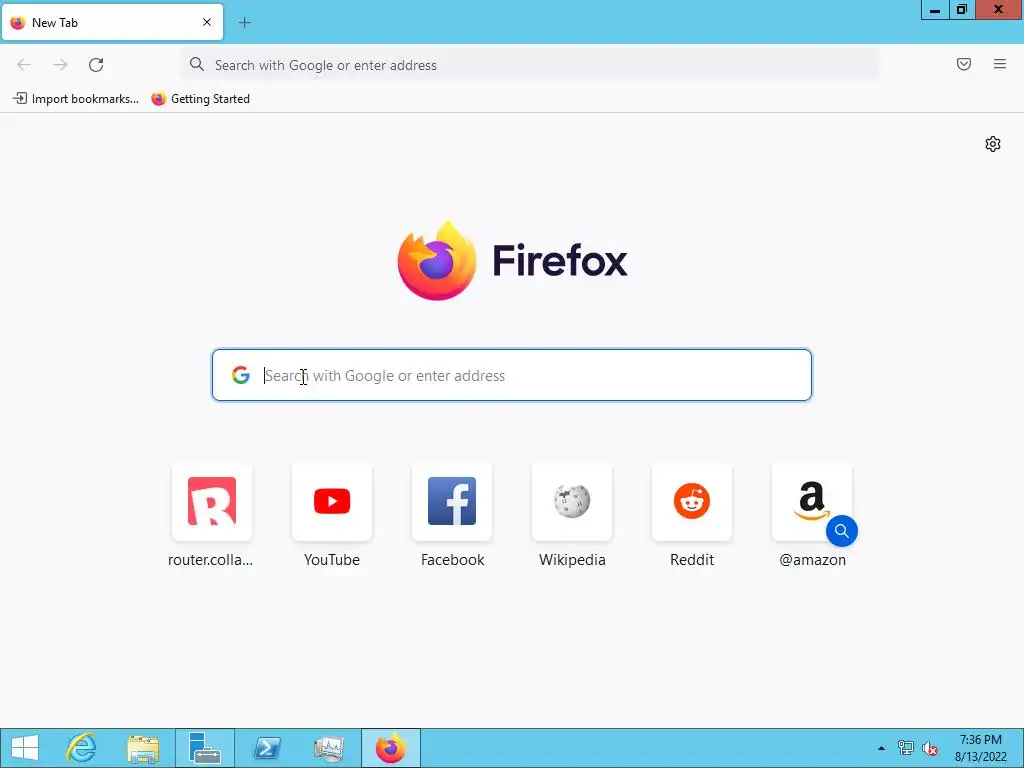Open PowerShell from taskbar
Viewport: 1024px width, 768px height.
(x=266, y=748)
